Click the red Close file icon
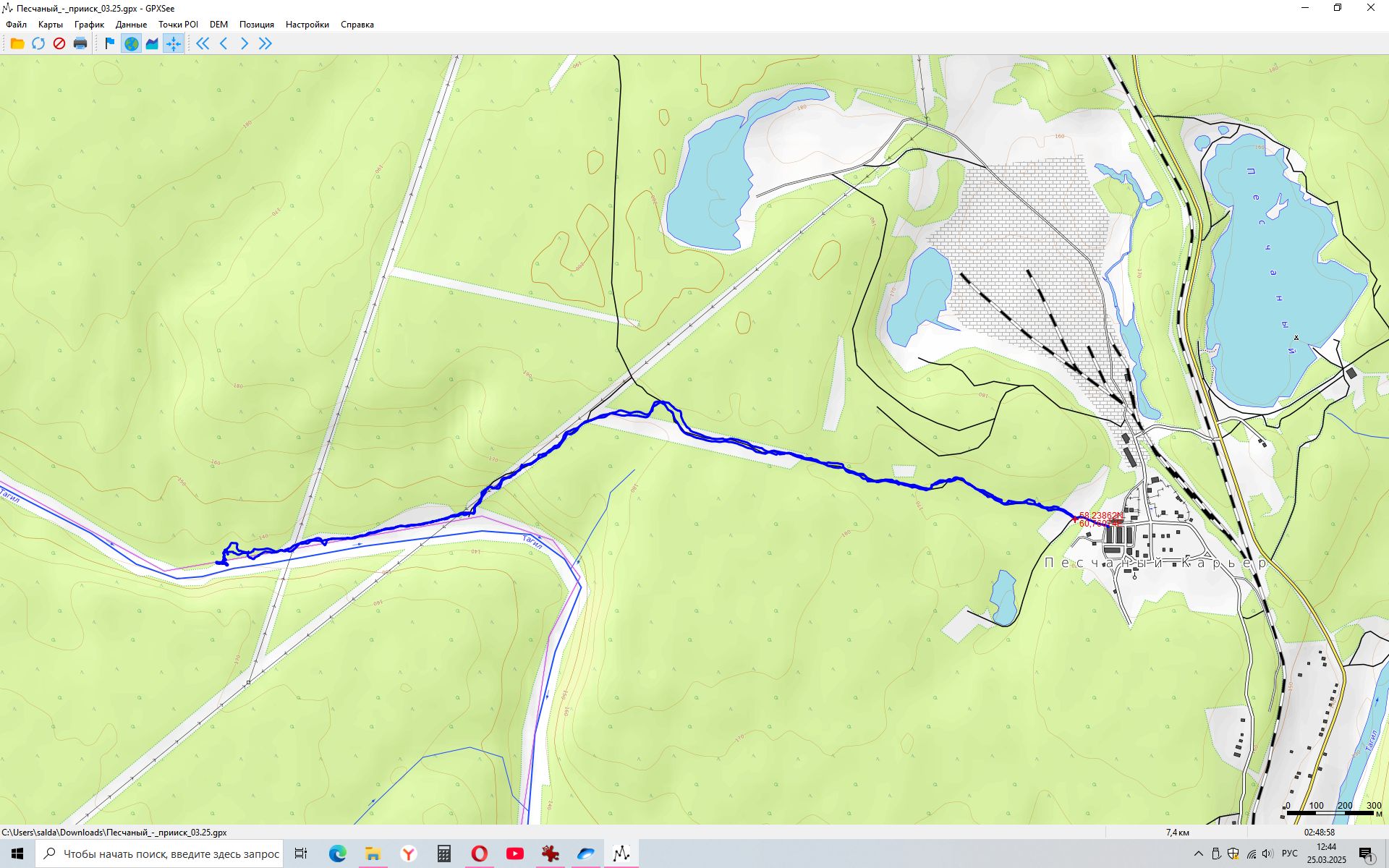Image resolution: width=1389 pixels, height=868 pixels. 59,43
